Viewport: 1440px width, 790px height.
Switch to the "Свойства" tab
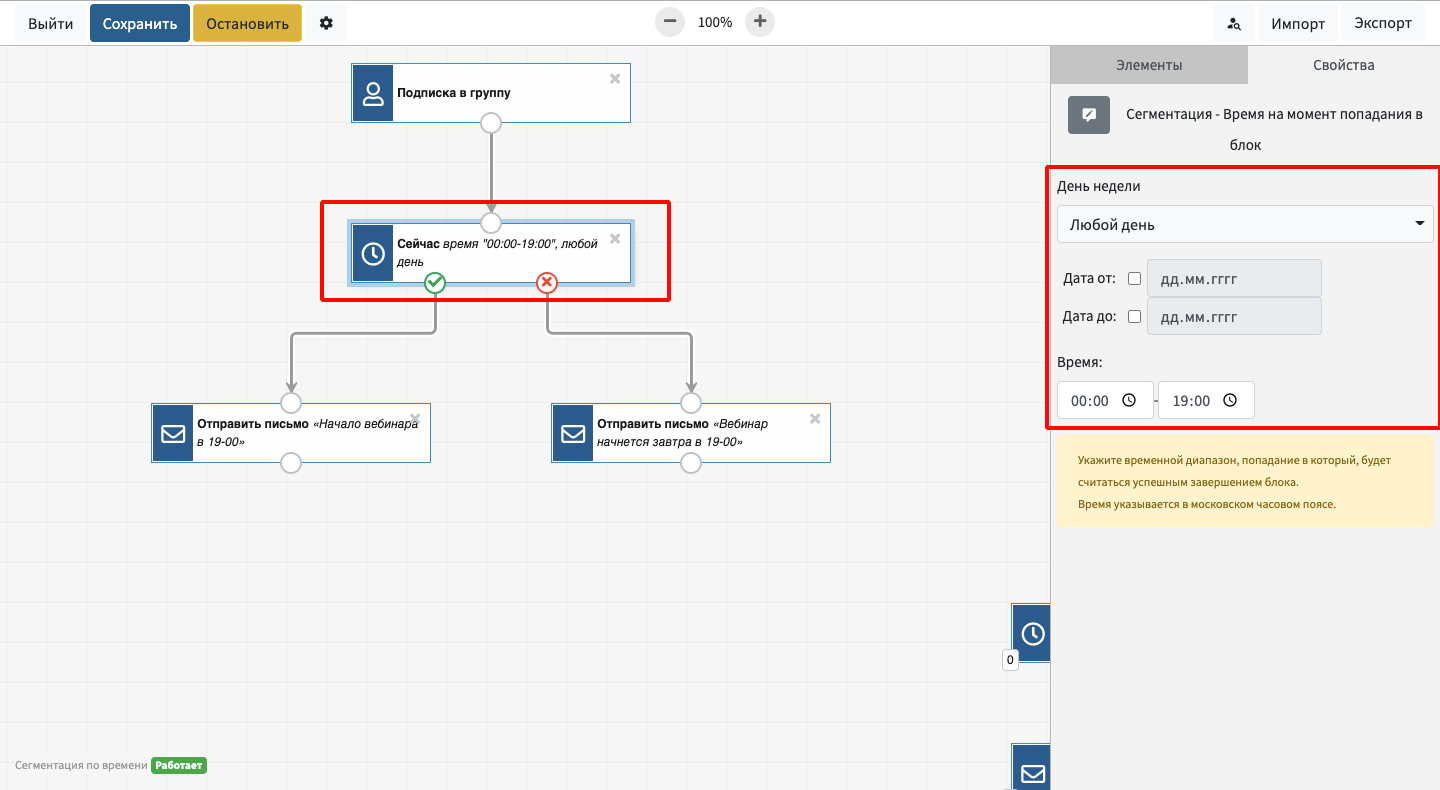[x=1343, y=65]
